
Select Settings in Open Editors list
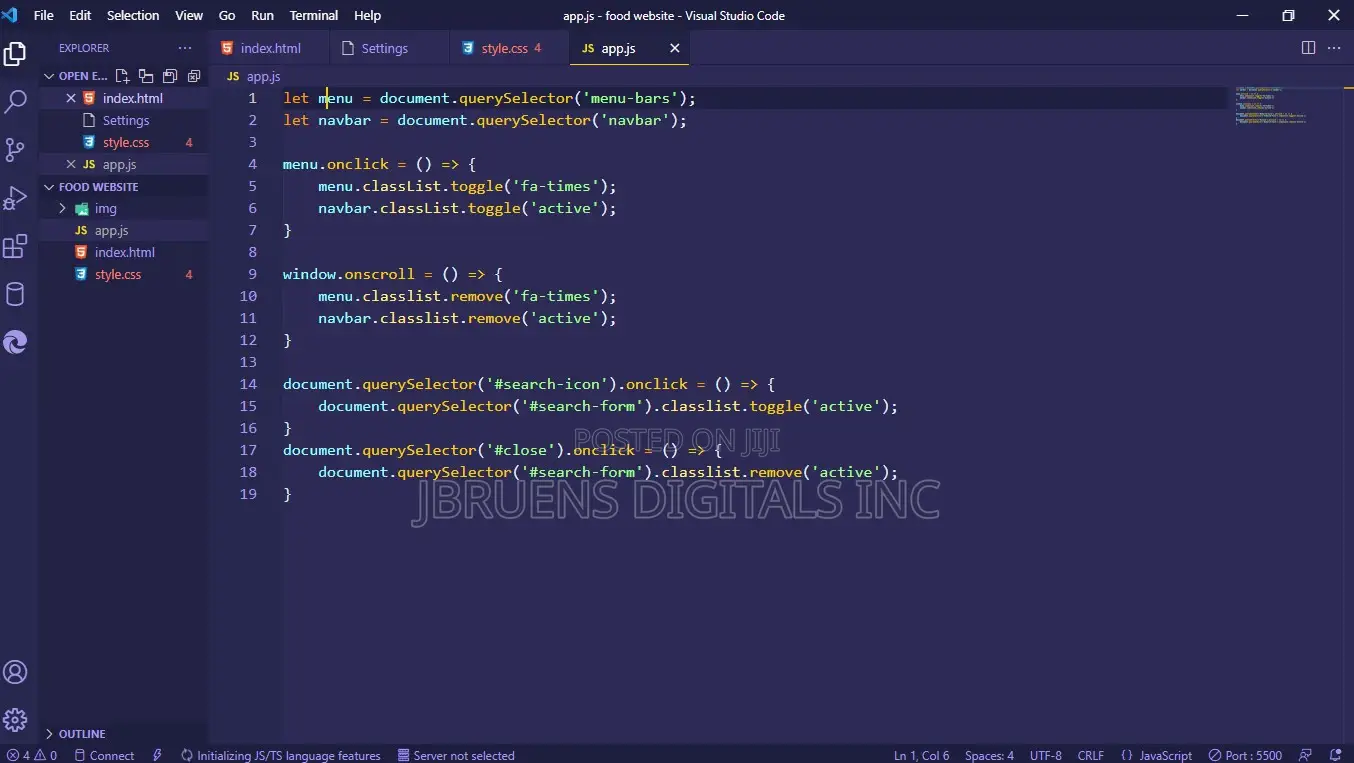click(125, 120)
